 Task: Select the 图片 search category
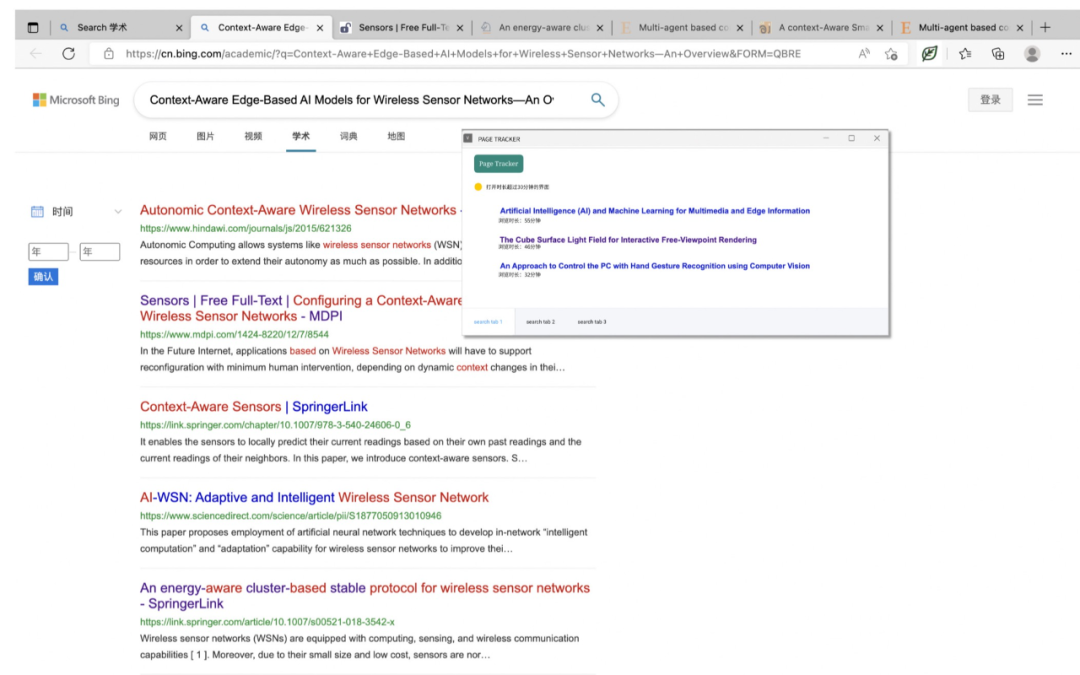pos(205,136)
